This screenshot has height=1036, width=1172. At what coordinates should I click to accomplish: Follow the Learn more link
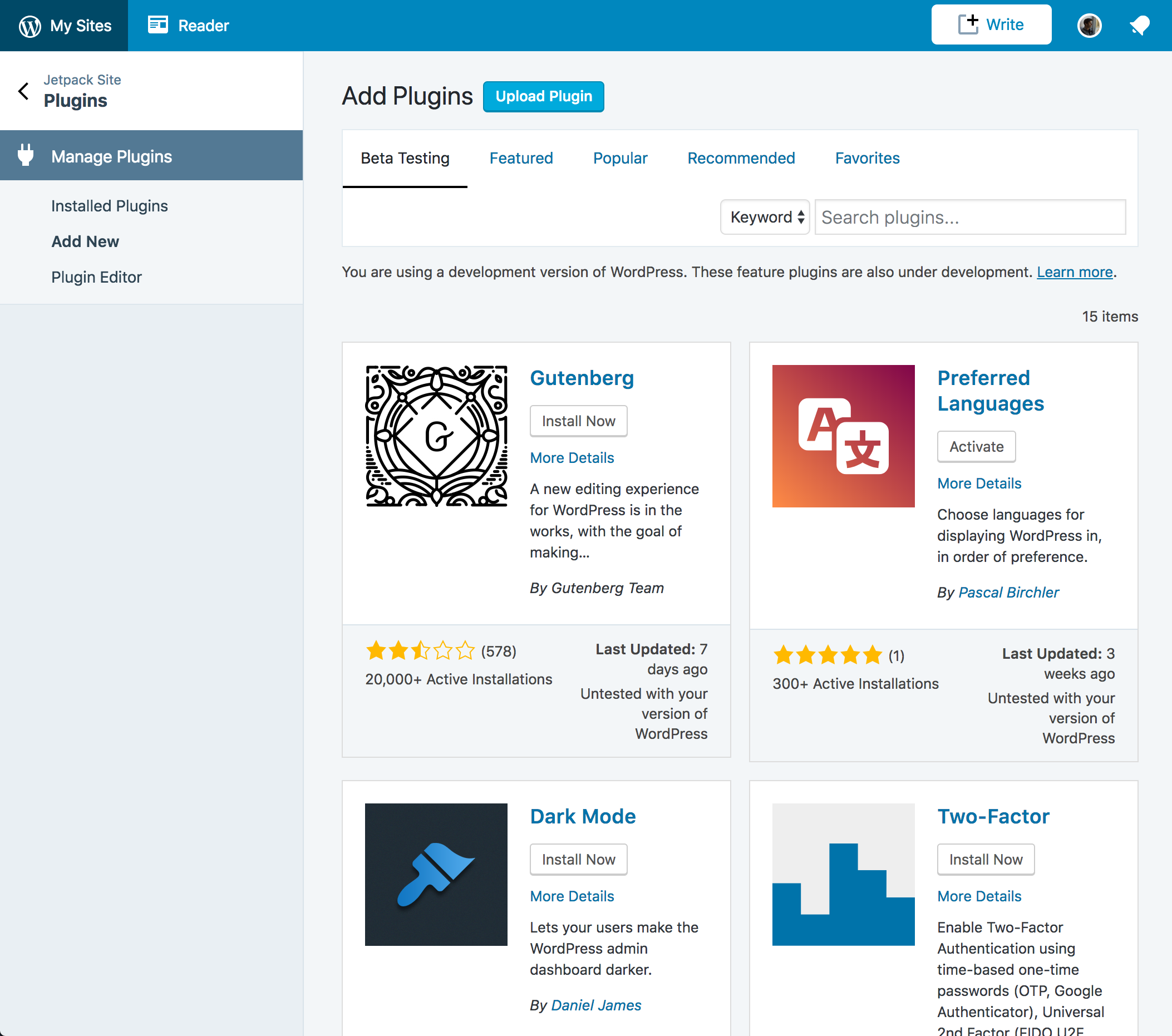click(1074, 272)
